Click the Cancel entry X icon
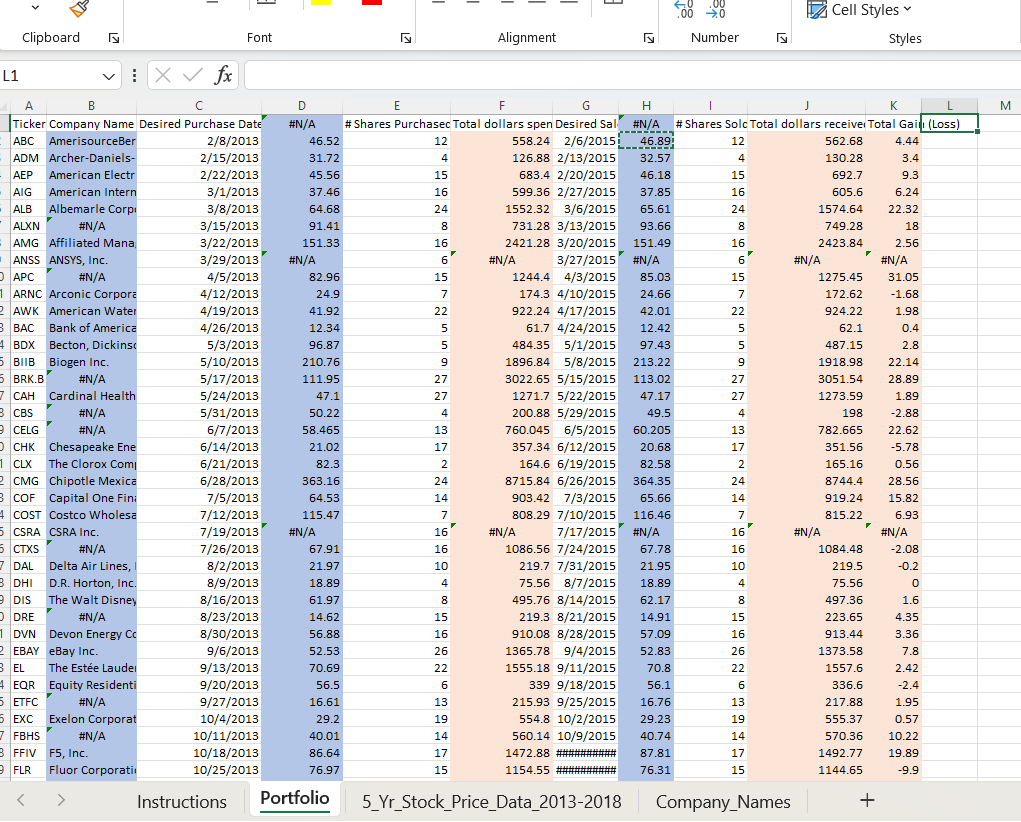1021x822 pixels. click(x=163, y=76)
